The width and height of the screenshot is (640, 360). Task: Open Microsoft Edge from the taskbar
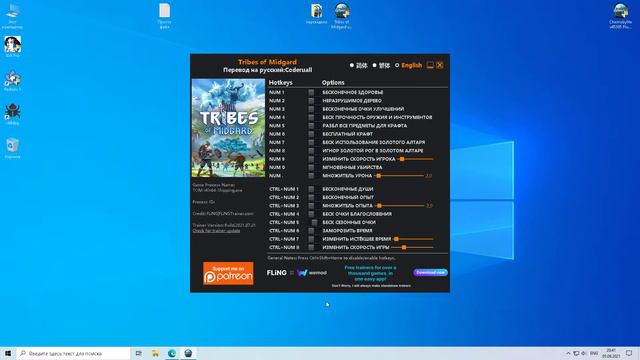(x=172, y=353)
